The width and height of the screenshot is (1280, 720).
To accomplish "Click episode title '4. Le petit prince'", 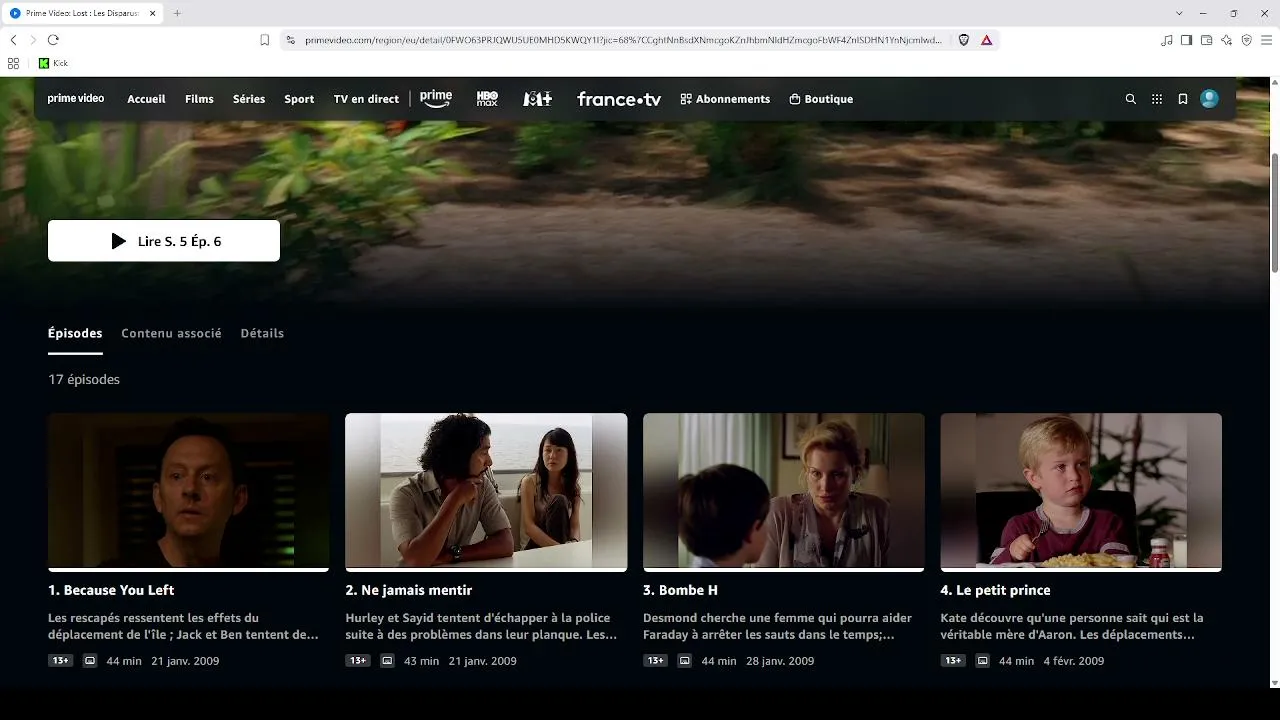I will (x=995, y=590).
